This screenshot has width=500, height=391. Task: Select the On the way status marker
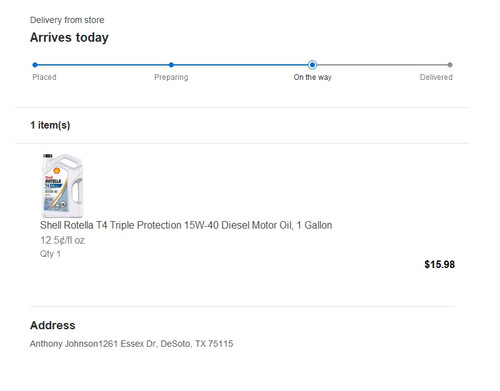coord(312,65)
